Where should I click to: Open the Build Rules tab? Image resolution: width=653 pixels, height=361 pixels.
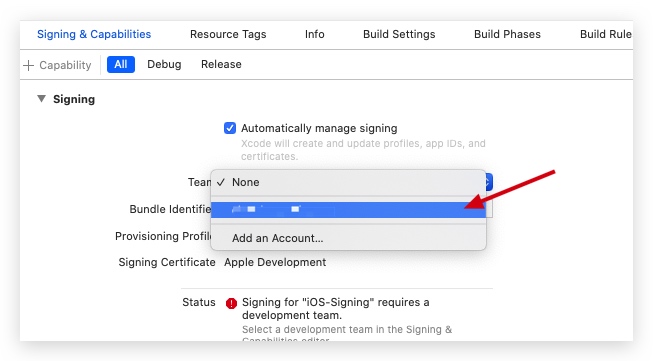[x=606, y=34]
